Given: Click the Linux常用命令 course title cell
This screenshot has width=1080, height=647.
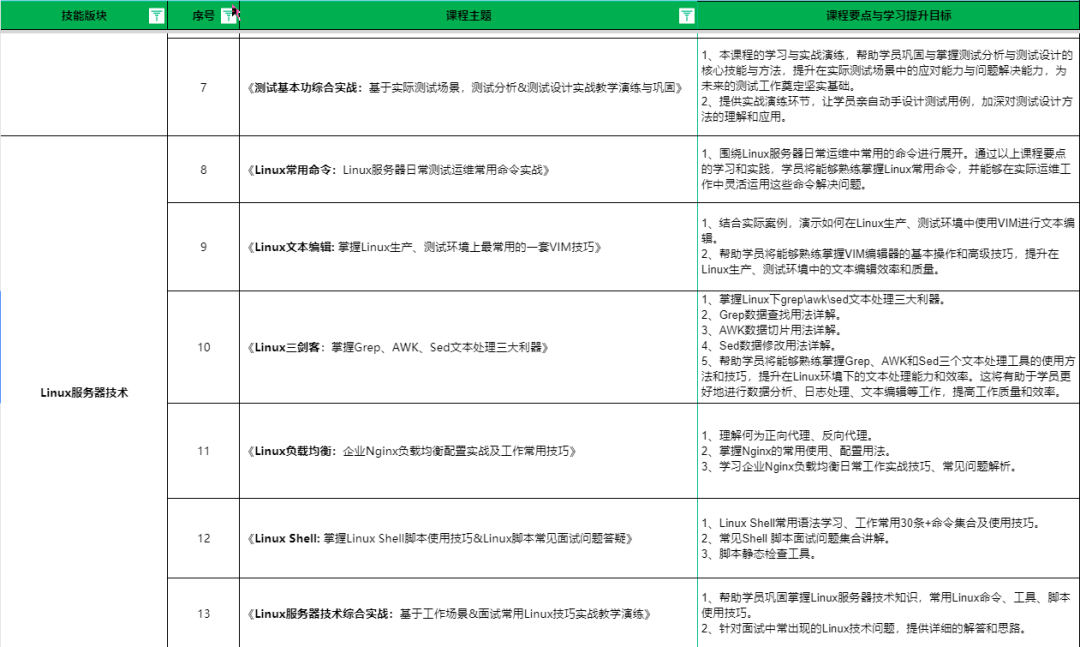Looking at the screenshot, I should [468, 170].
